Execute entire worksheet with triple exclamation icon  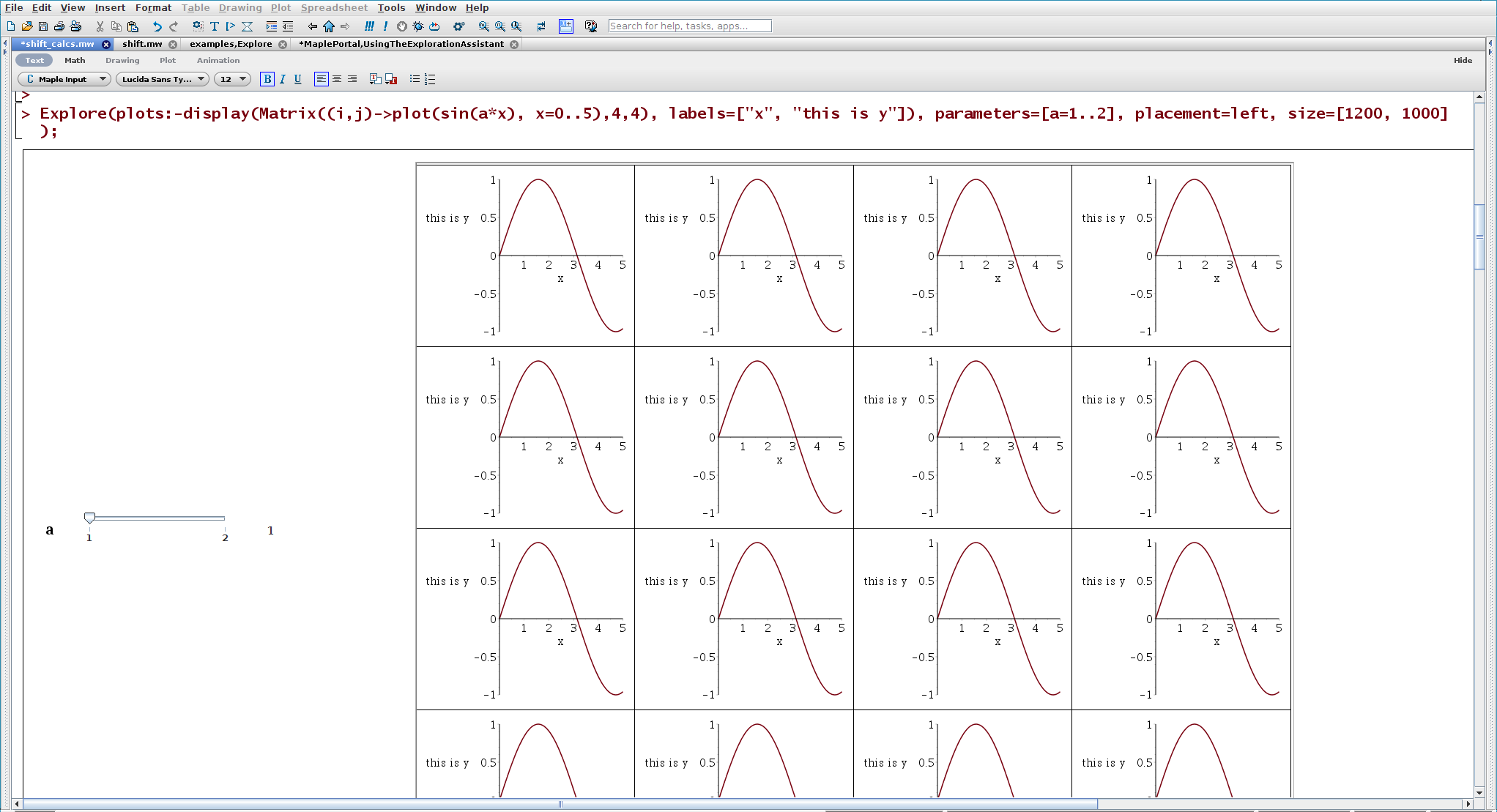point(369,26)
